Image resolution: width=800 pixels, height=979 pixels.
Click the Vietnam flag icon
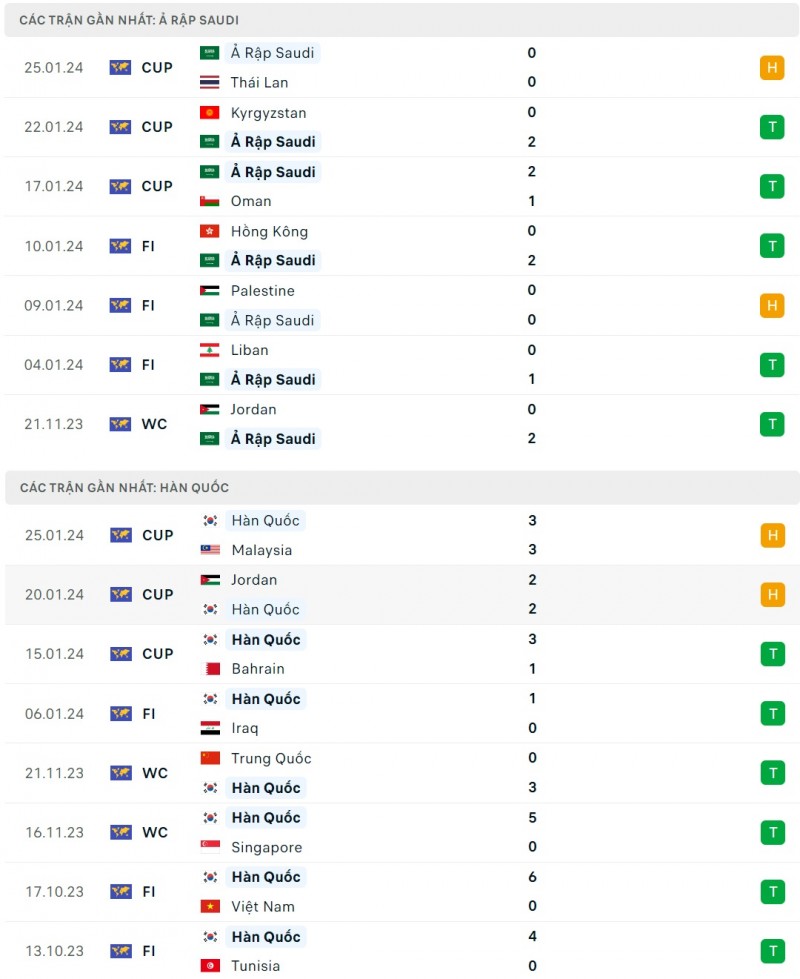(x=210, y=907)
